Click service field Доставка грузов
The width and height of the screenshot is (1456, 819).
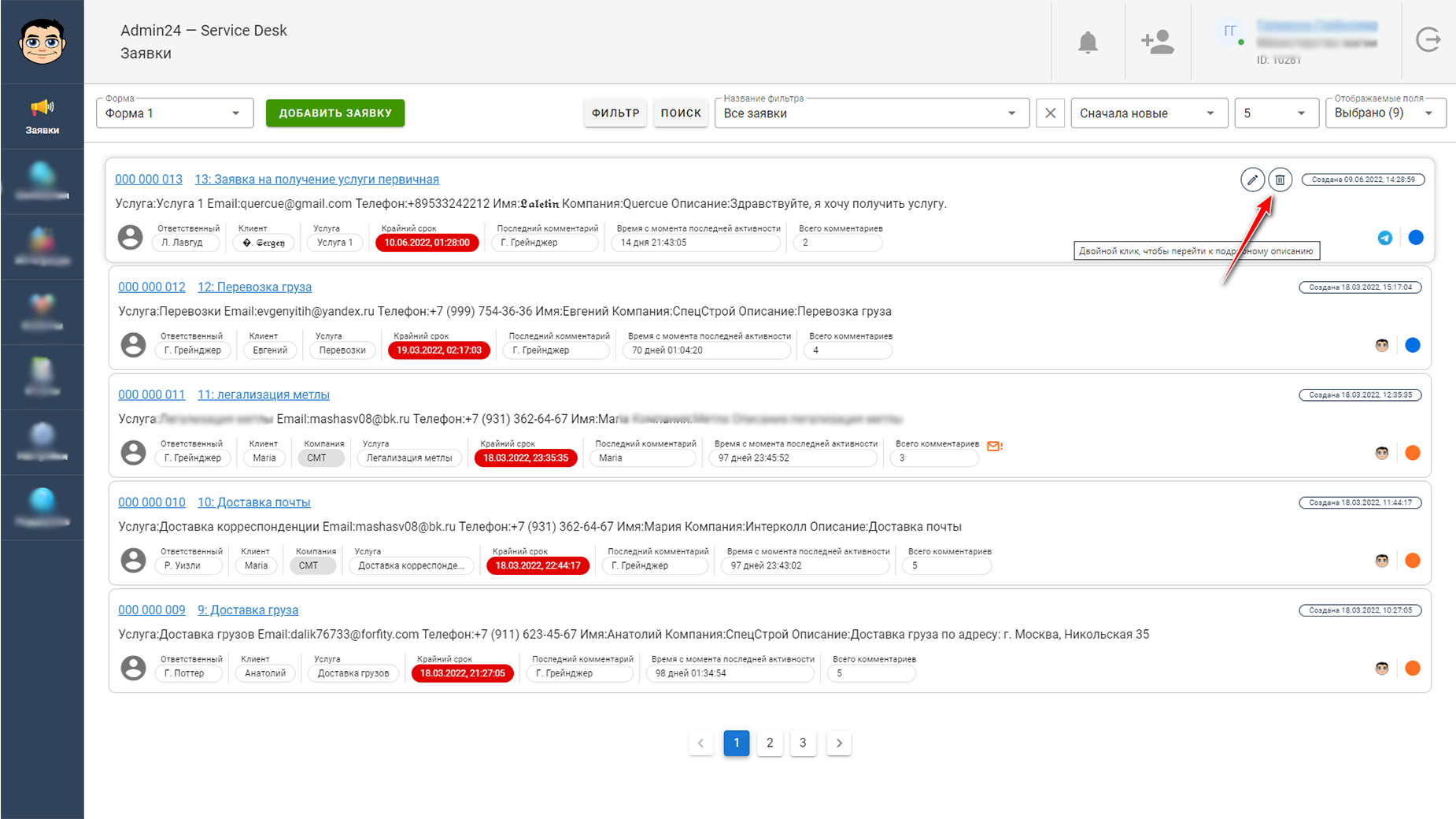(353, 674)
